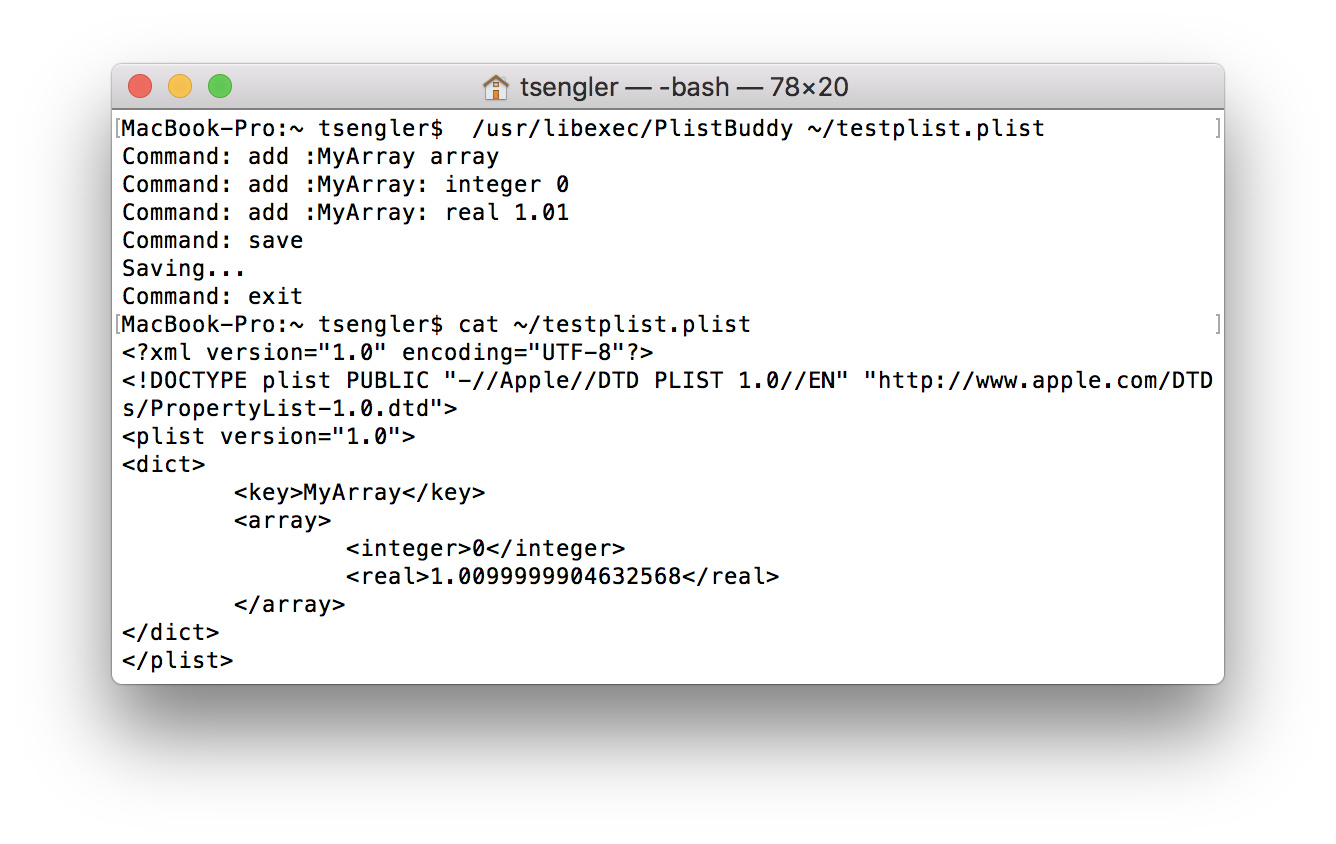Image resolution: width=1336 pixels, height=844 pixels.
Task: Zoom the window with the green button
Action: click(220, 87)
